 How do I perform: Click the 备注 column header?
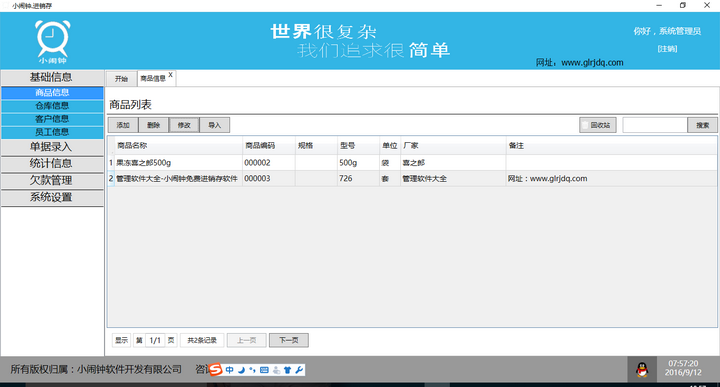(611, 146)
